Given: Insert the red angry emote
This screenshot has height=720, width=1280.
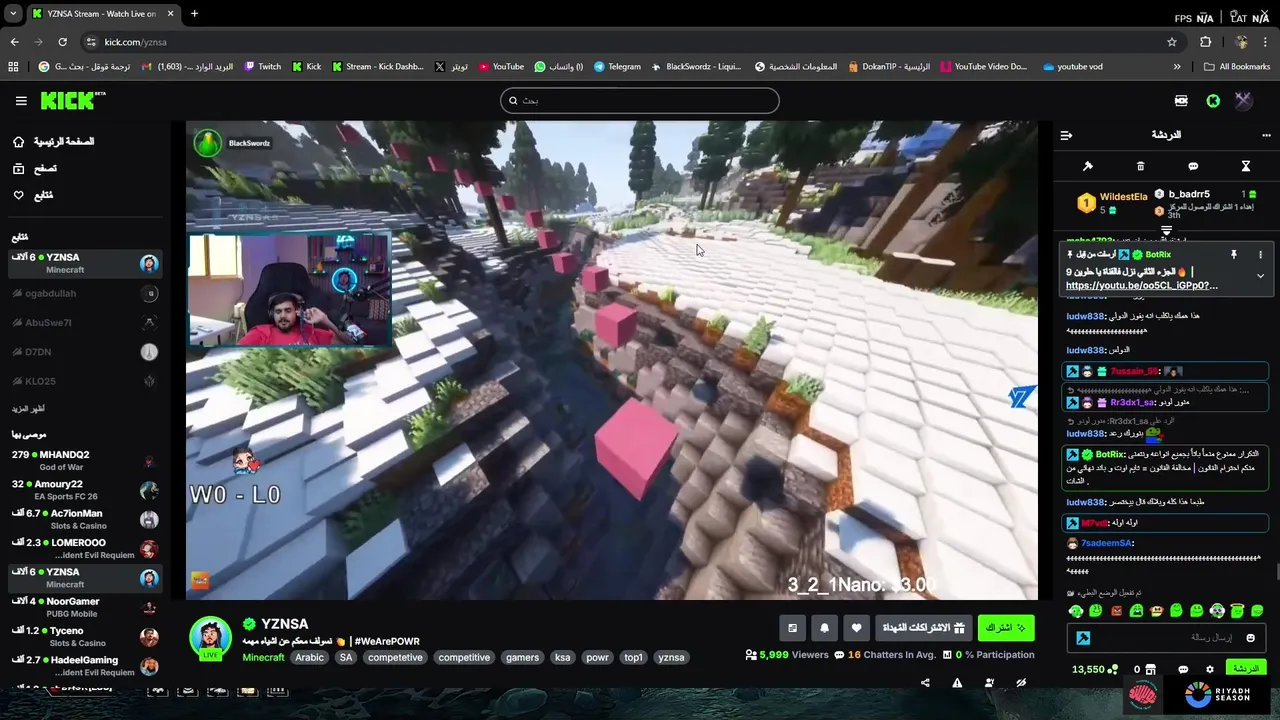Looking at the screenshot, I should click(x=1116, y=611).
